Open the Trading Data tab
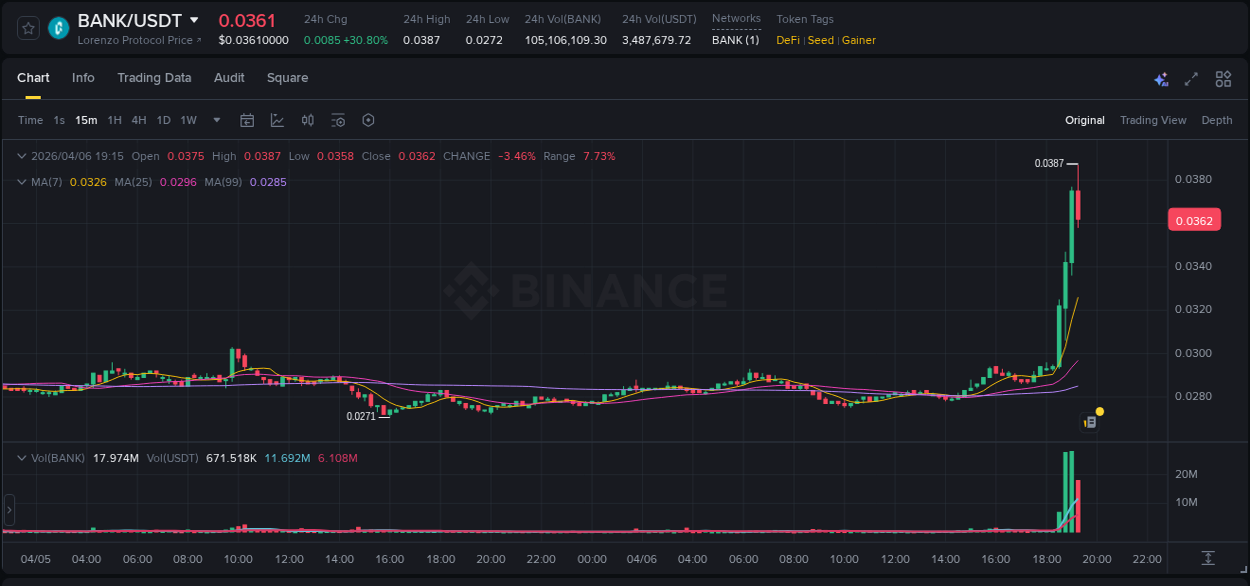This screenshot has width=1250, height=586. pos(154,78)
